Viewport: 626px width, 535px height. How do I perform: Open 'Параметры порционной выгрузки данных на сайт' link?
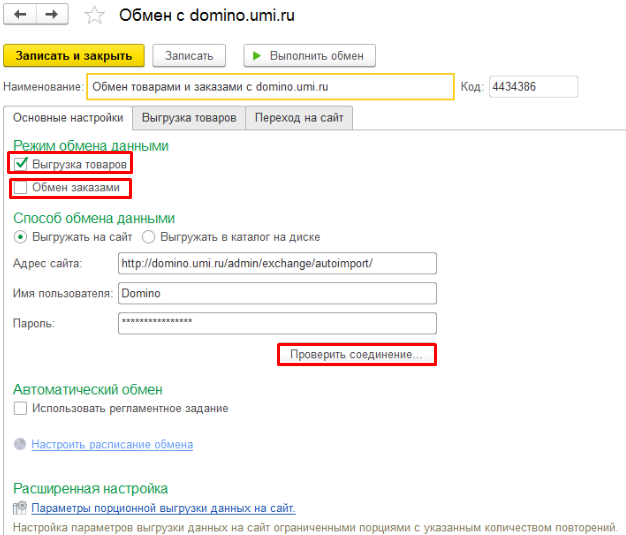point(163,508)
